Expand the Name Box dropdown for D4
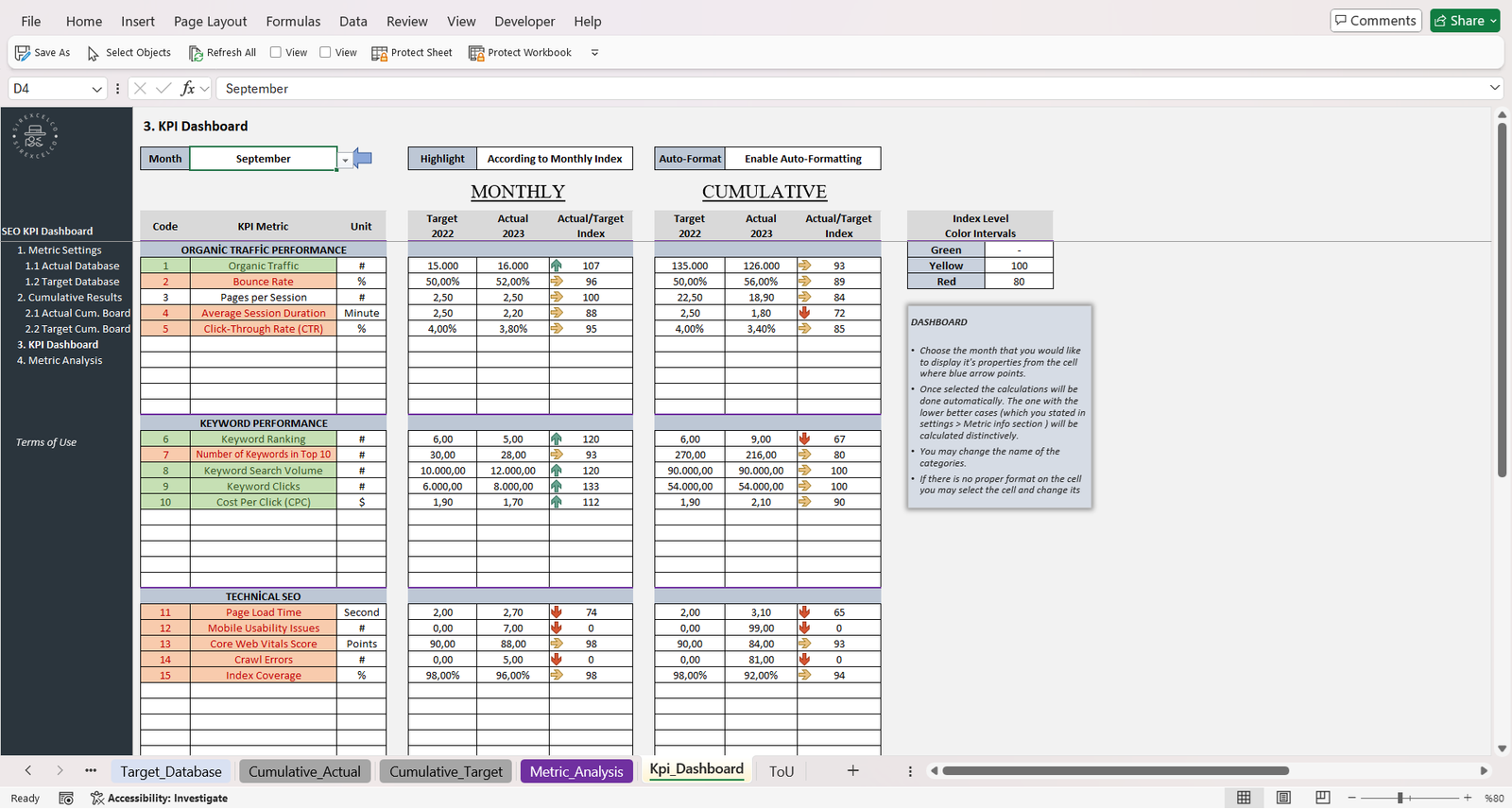The image size is (1512, 809). pos(96,89)
